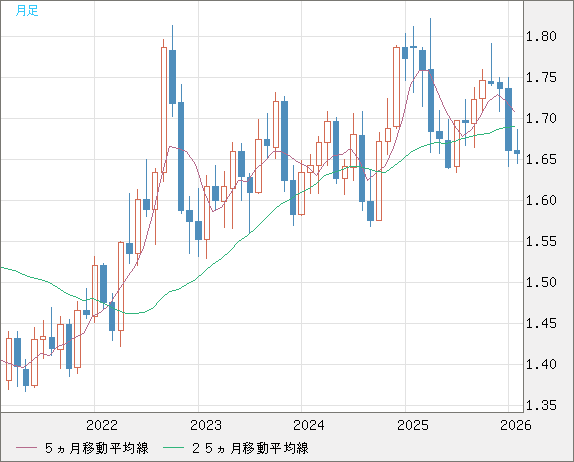Click the purple 5-month average legend line
This screenshot has height=462, width=574.
(x=26, y=448)
